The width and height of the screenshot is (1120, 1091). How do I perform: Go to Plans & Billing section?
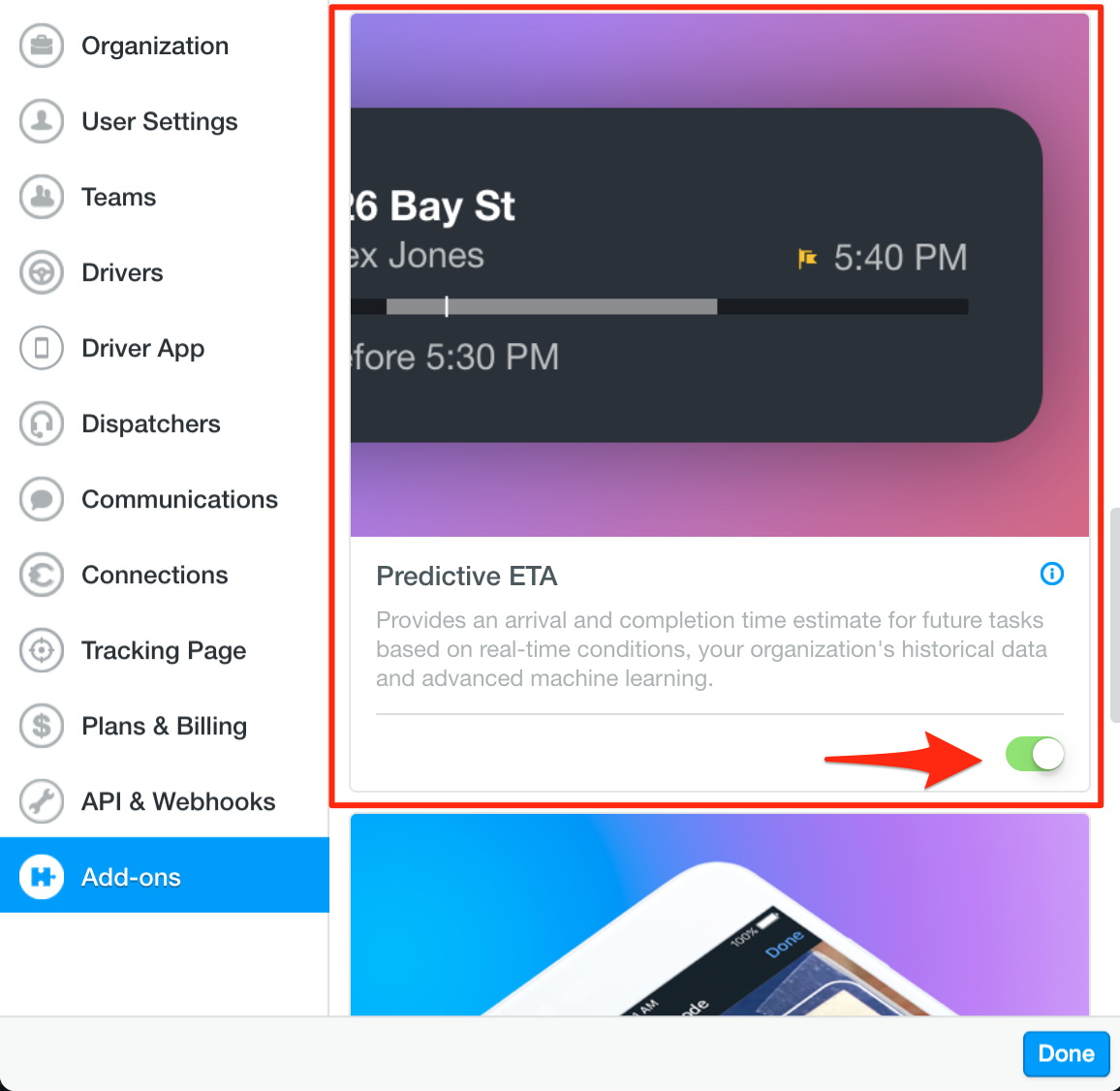point(165,726)
